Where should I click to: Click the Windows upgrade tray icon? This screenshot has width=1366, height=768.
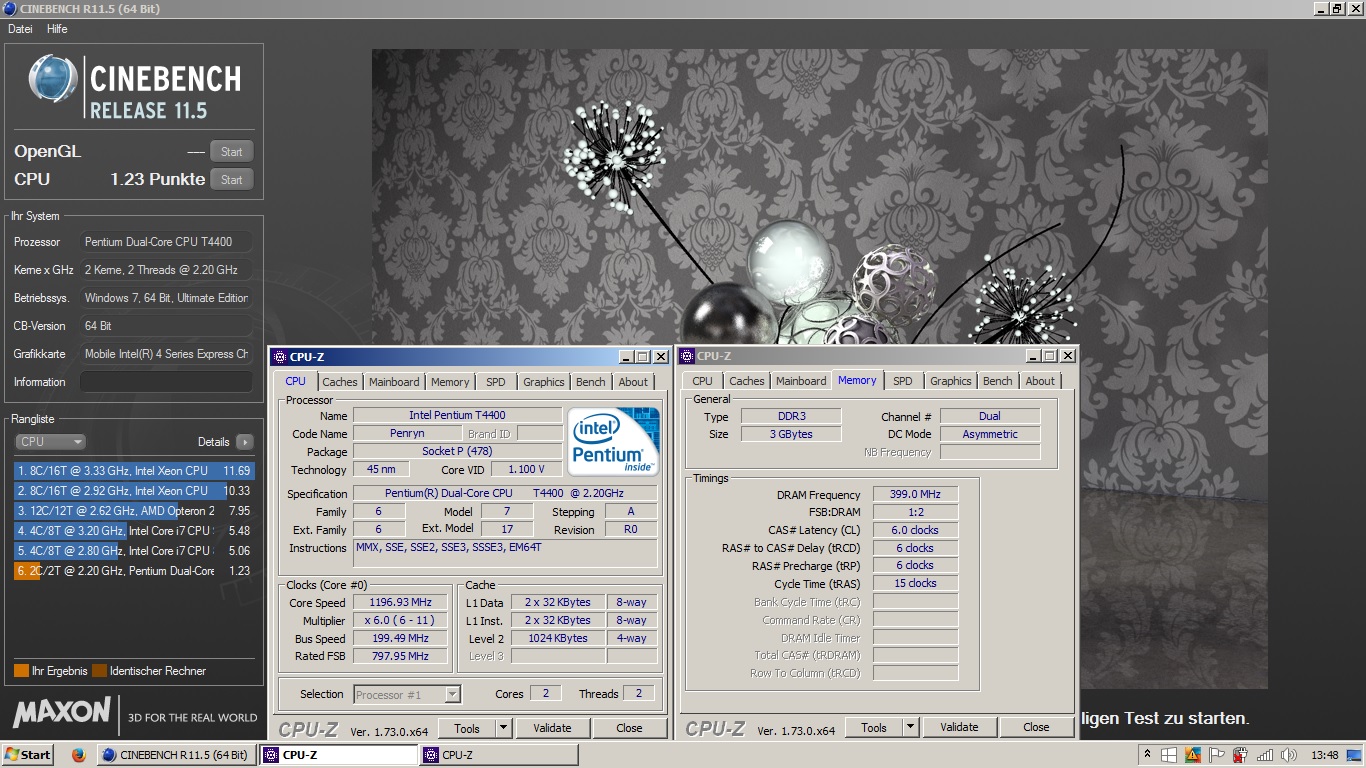point(1169,755)
